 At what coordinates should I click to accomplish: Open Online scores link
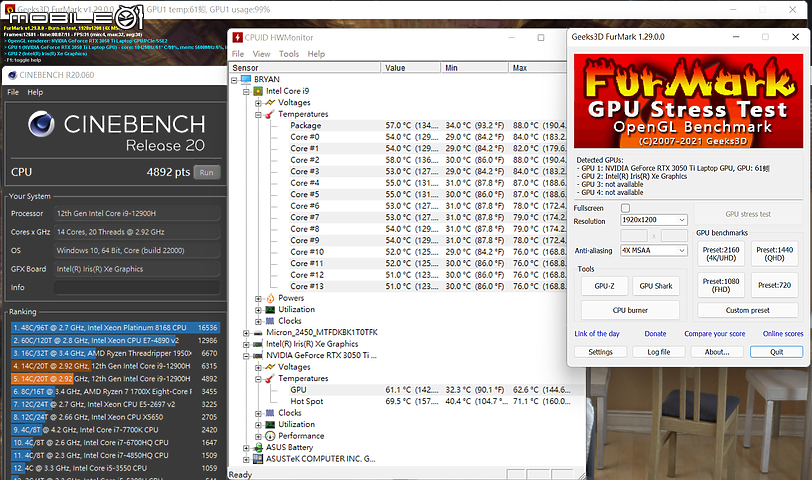(783, 334)
